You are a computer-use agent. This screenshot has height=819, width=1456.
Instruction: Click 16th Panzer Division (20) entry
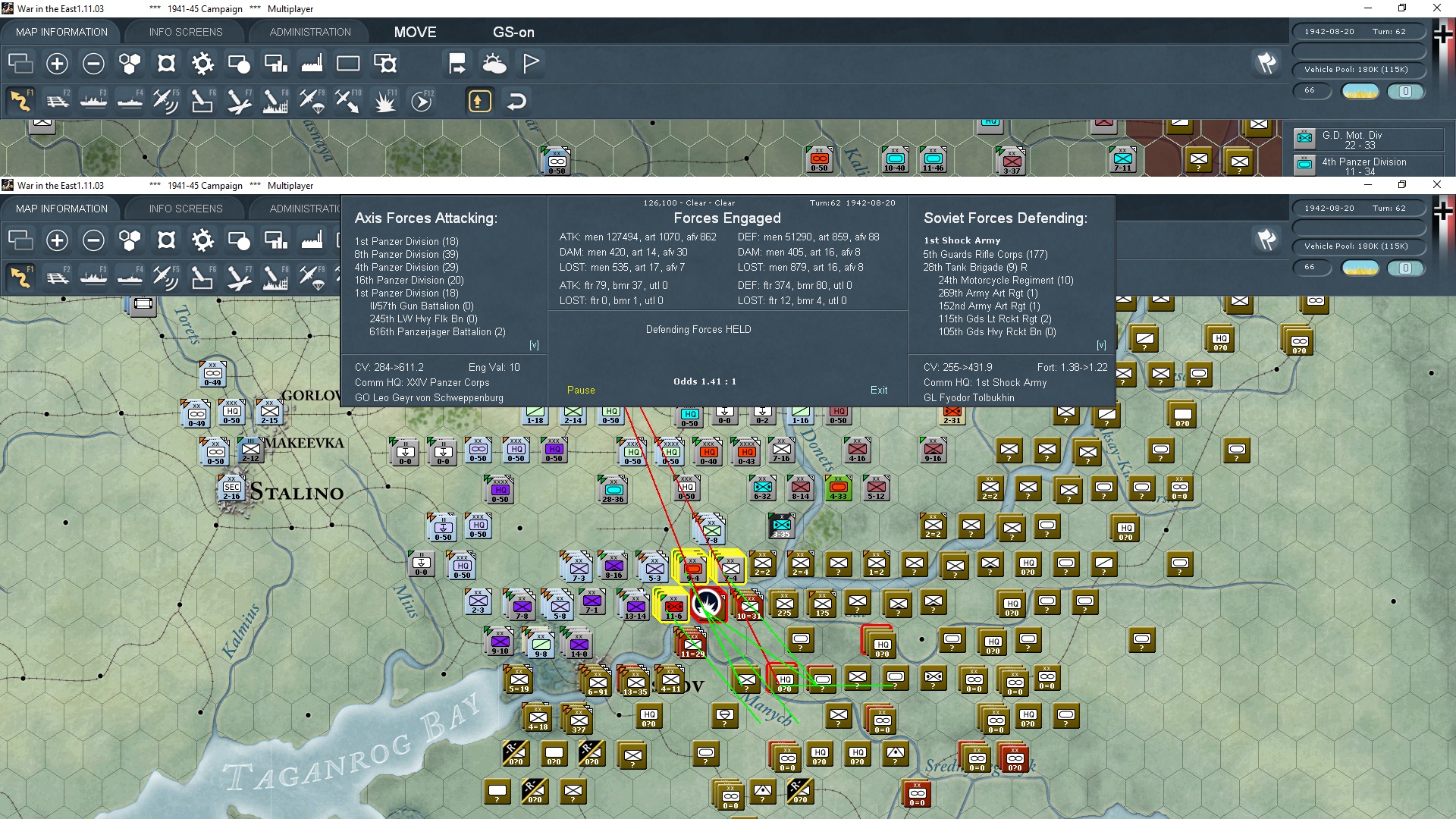[x=409, y=280]
